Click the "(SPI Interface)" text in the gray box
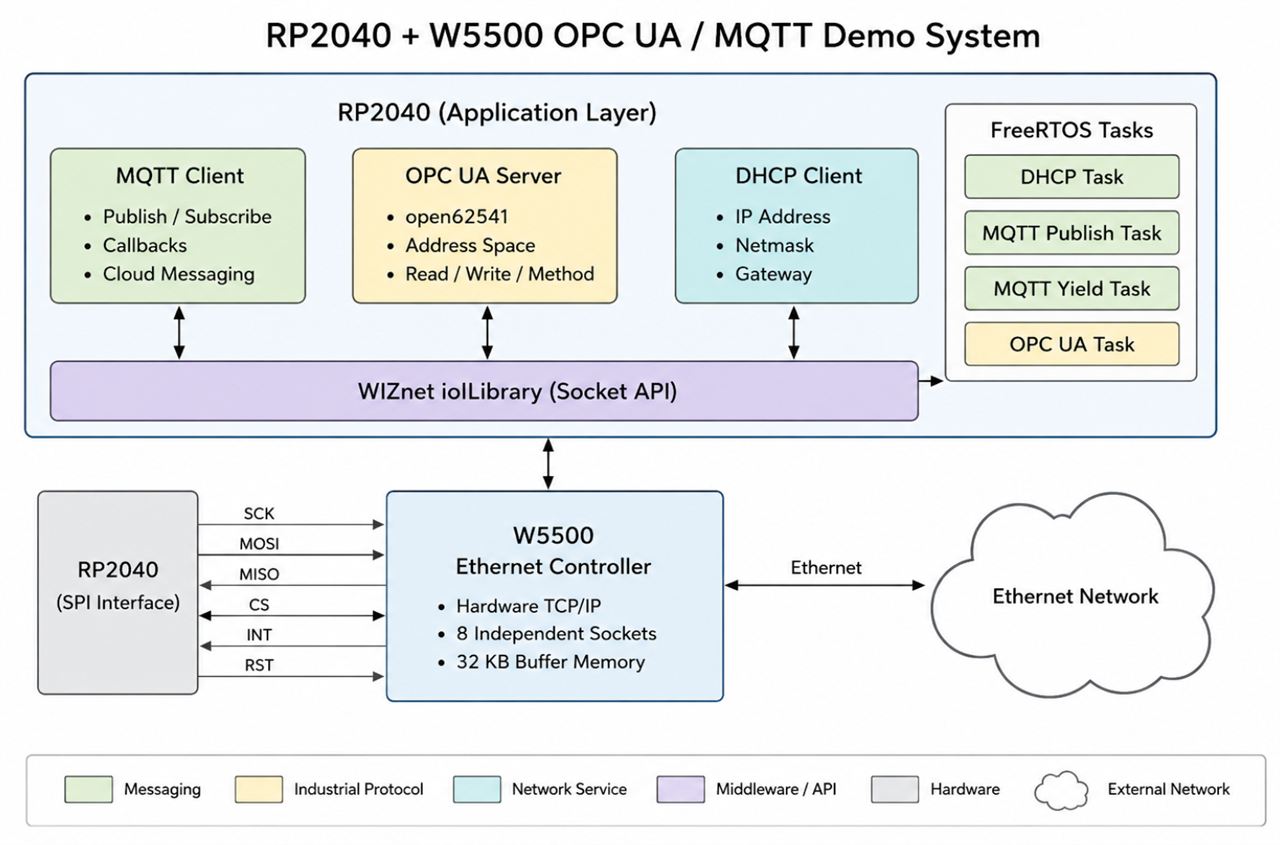 (118, 603)
